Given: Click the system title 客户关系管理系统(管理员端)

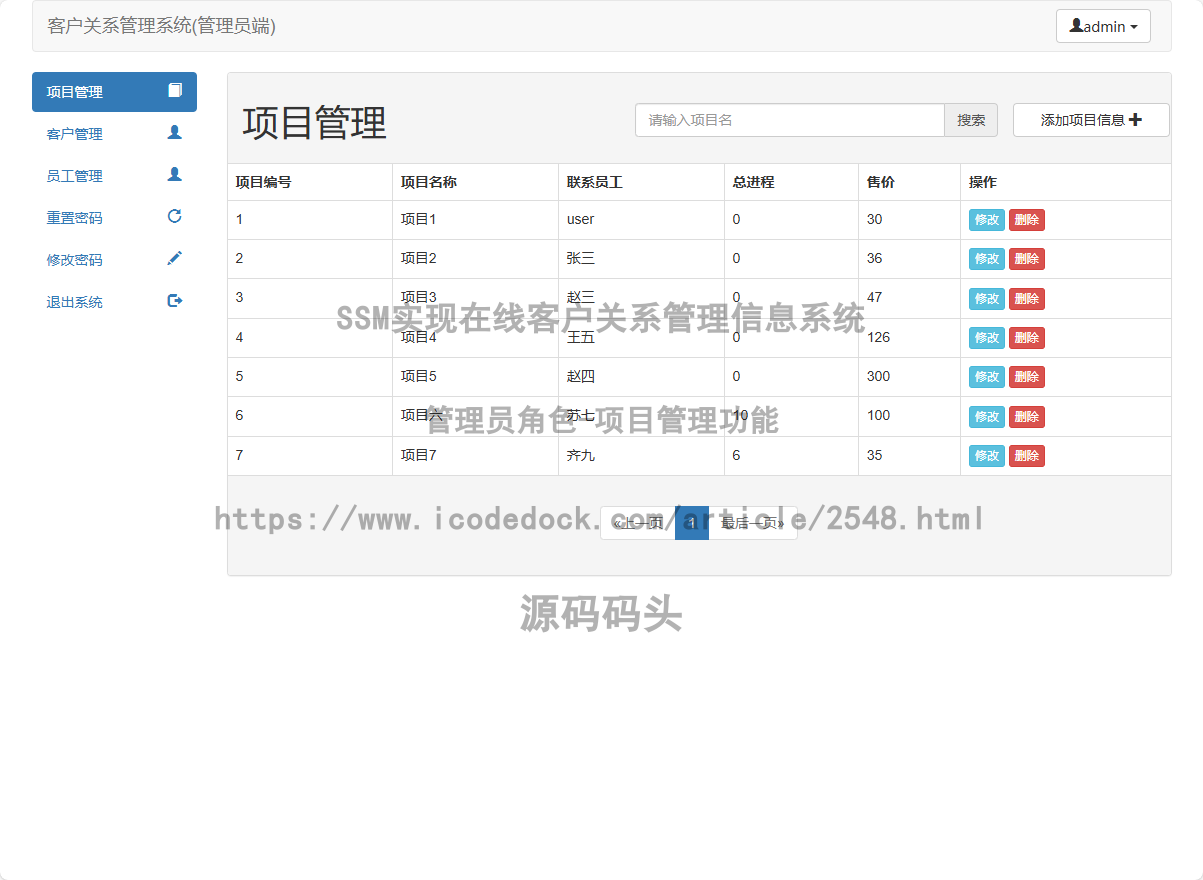Looking at the screenshot, I should [x=162, y=26].
